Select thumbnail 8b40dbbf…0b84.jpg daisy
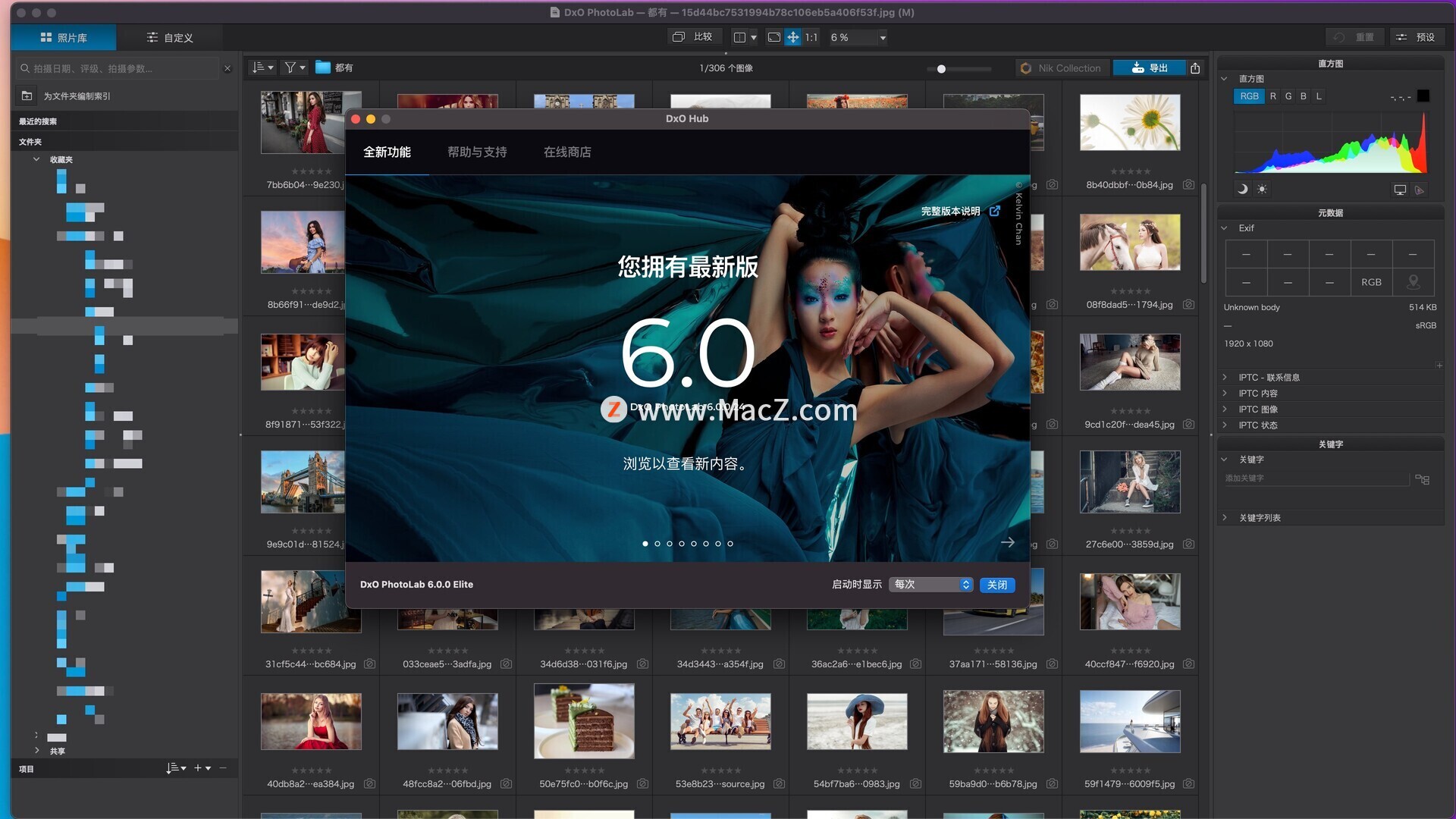1456x819 pixels. point(1130,122)
